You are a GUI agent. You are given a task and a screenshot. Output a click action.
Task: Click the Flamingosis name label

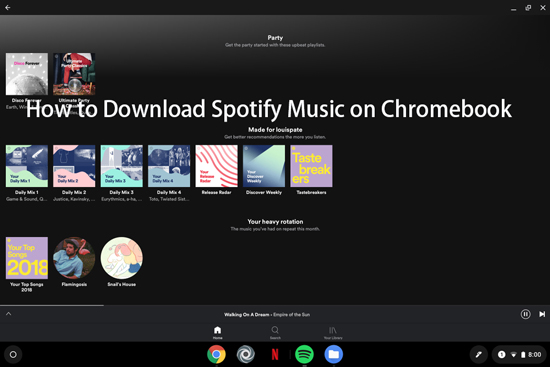[x=74, y=284]
